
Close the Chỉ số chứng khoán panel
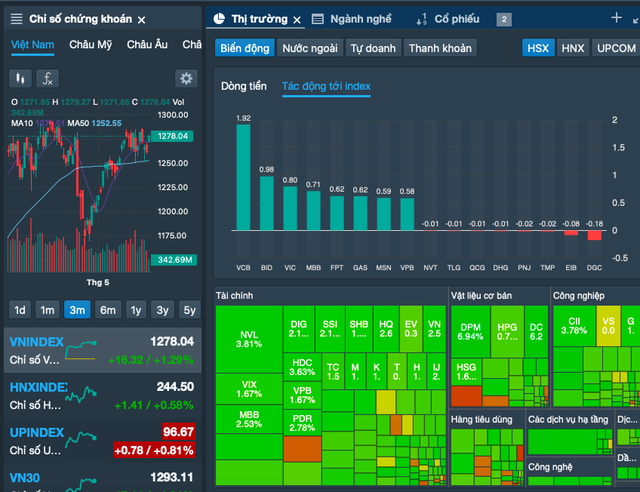point(141,20)
